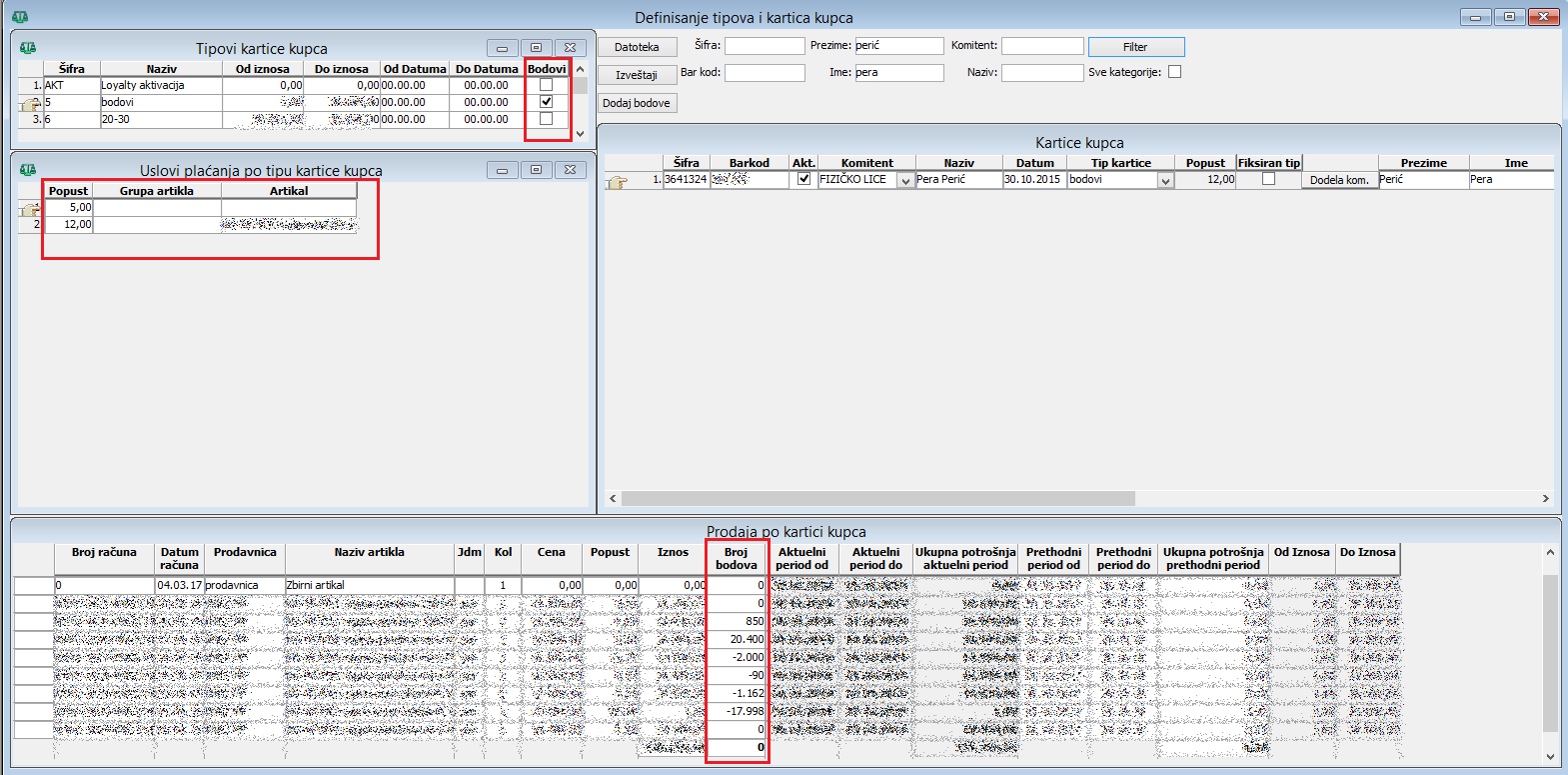Click the Uslovi plaćanja panel scales icon

(28, 170)
